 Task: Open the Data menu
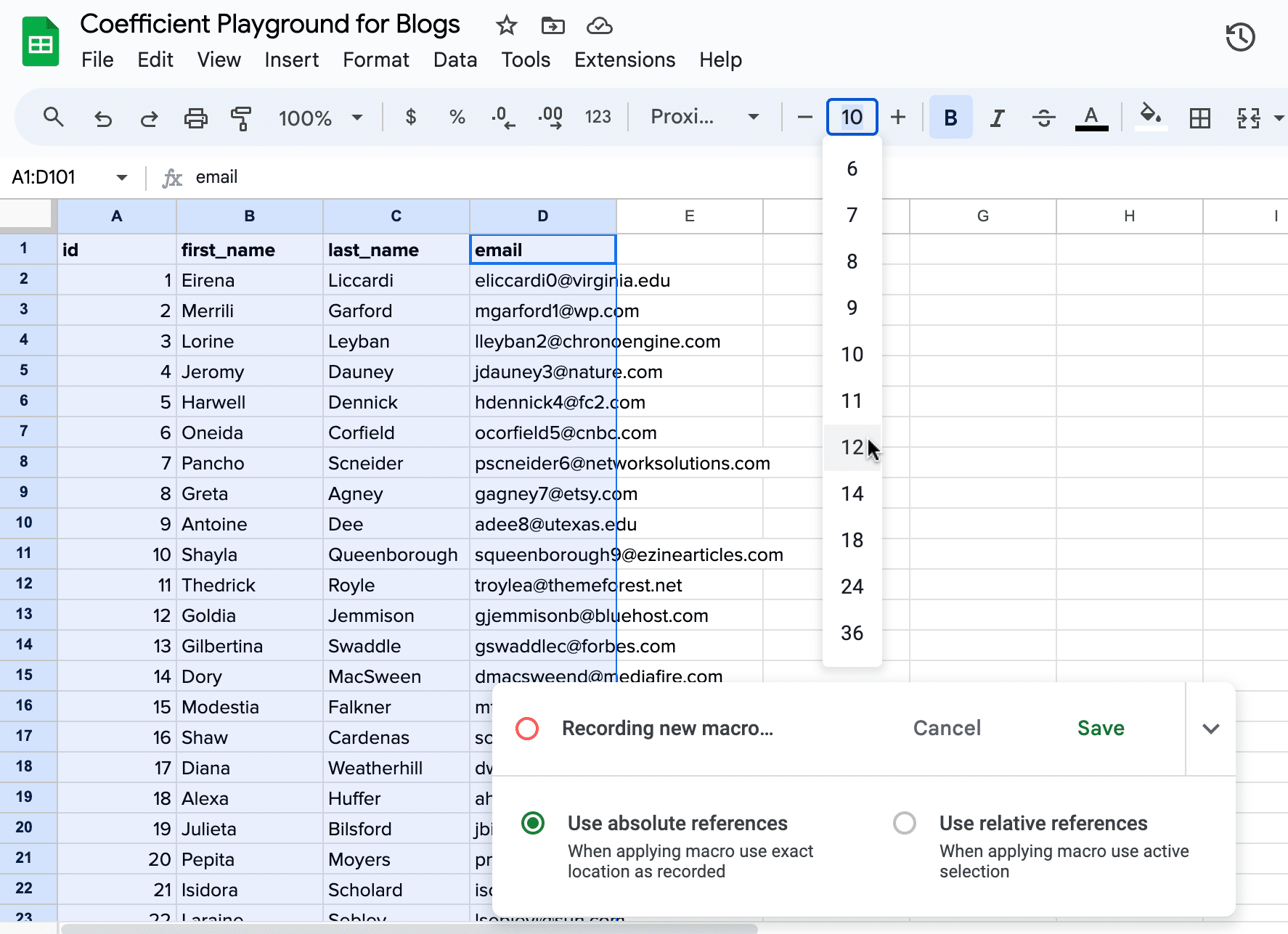point(455,60)
